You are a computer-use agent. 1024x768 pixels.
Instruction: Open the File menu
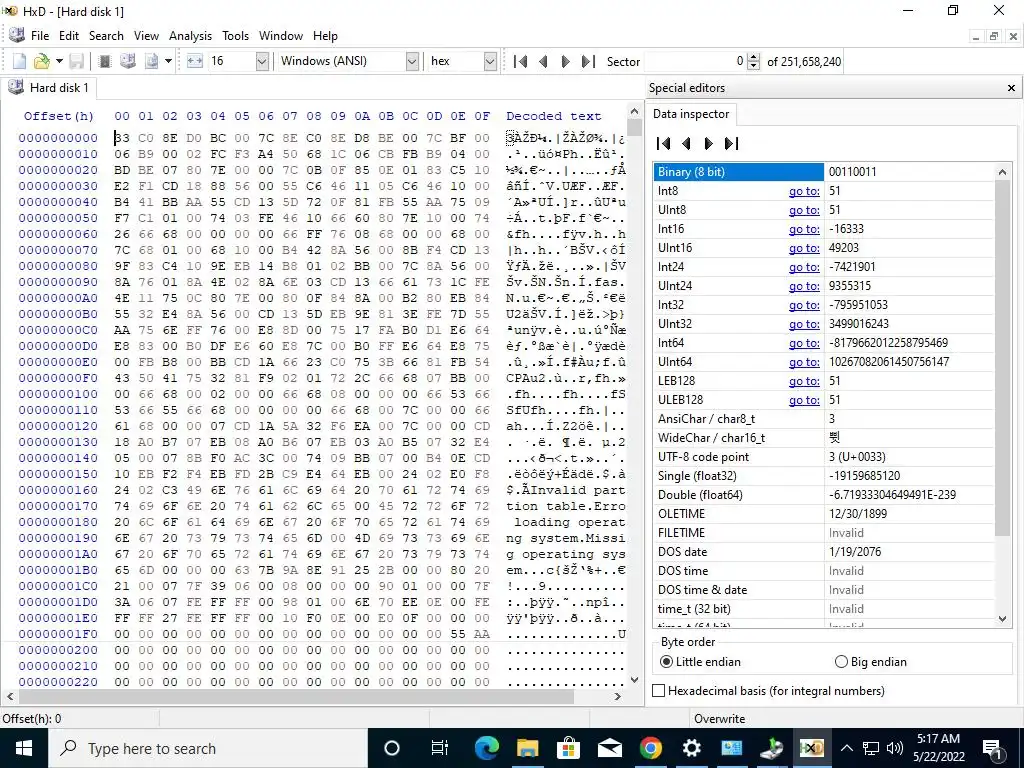pyautogui.click(x=39, y=36)
